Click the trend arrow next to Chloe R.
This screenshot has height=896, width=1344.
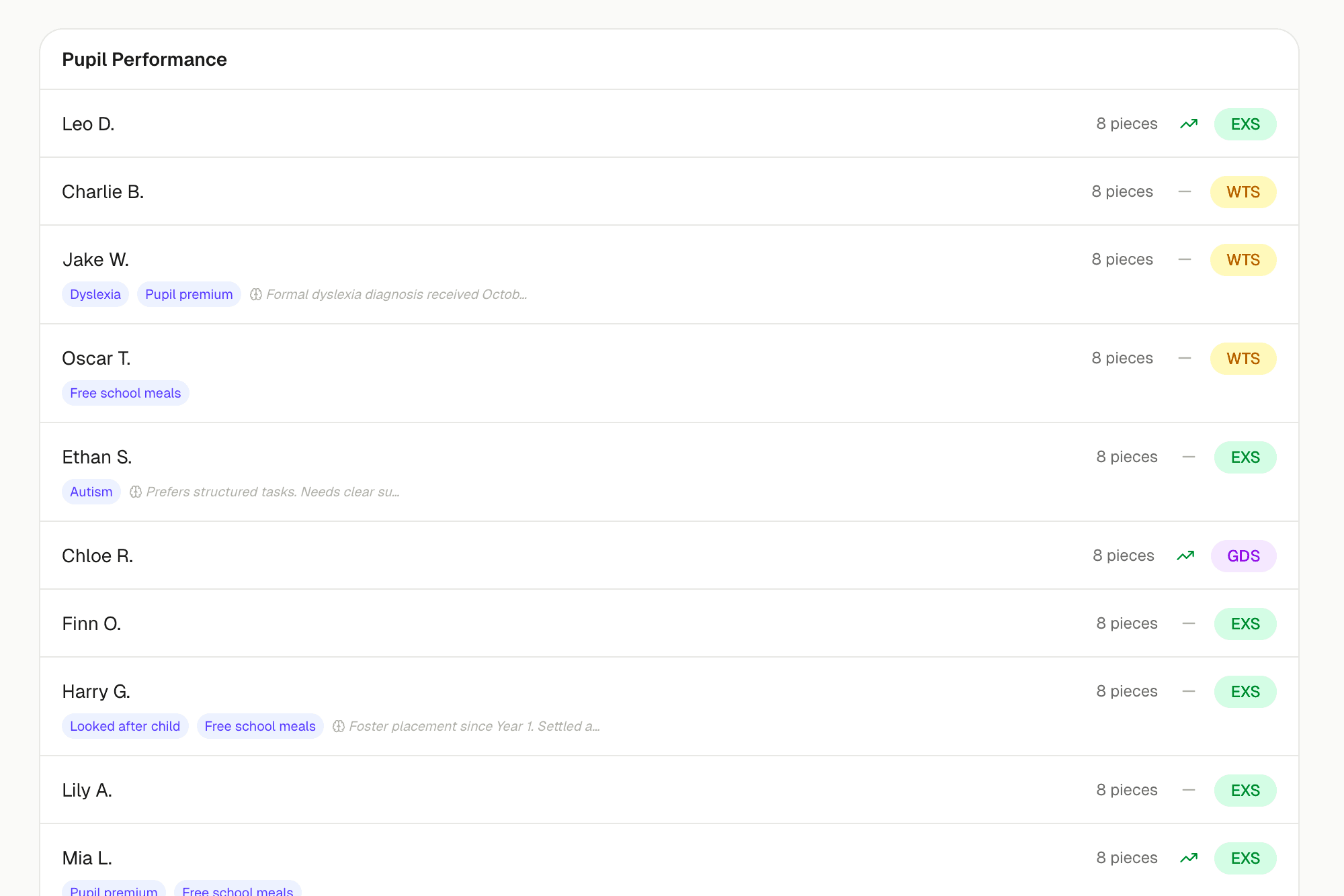1185,555
